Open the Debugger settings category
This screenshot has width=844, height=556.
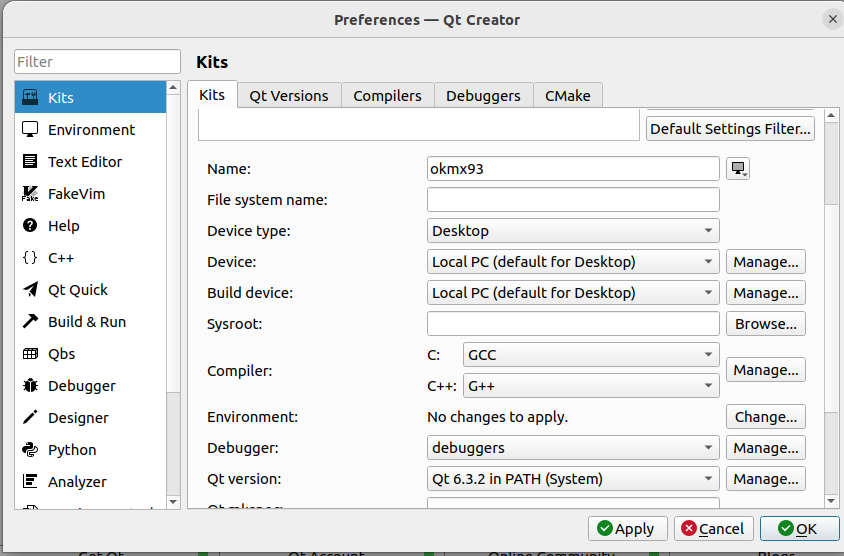point(81,386)
